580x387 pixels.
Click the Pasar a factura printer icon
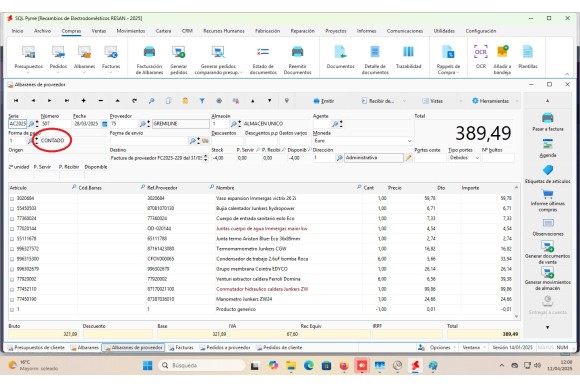click(547, 118)
